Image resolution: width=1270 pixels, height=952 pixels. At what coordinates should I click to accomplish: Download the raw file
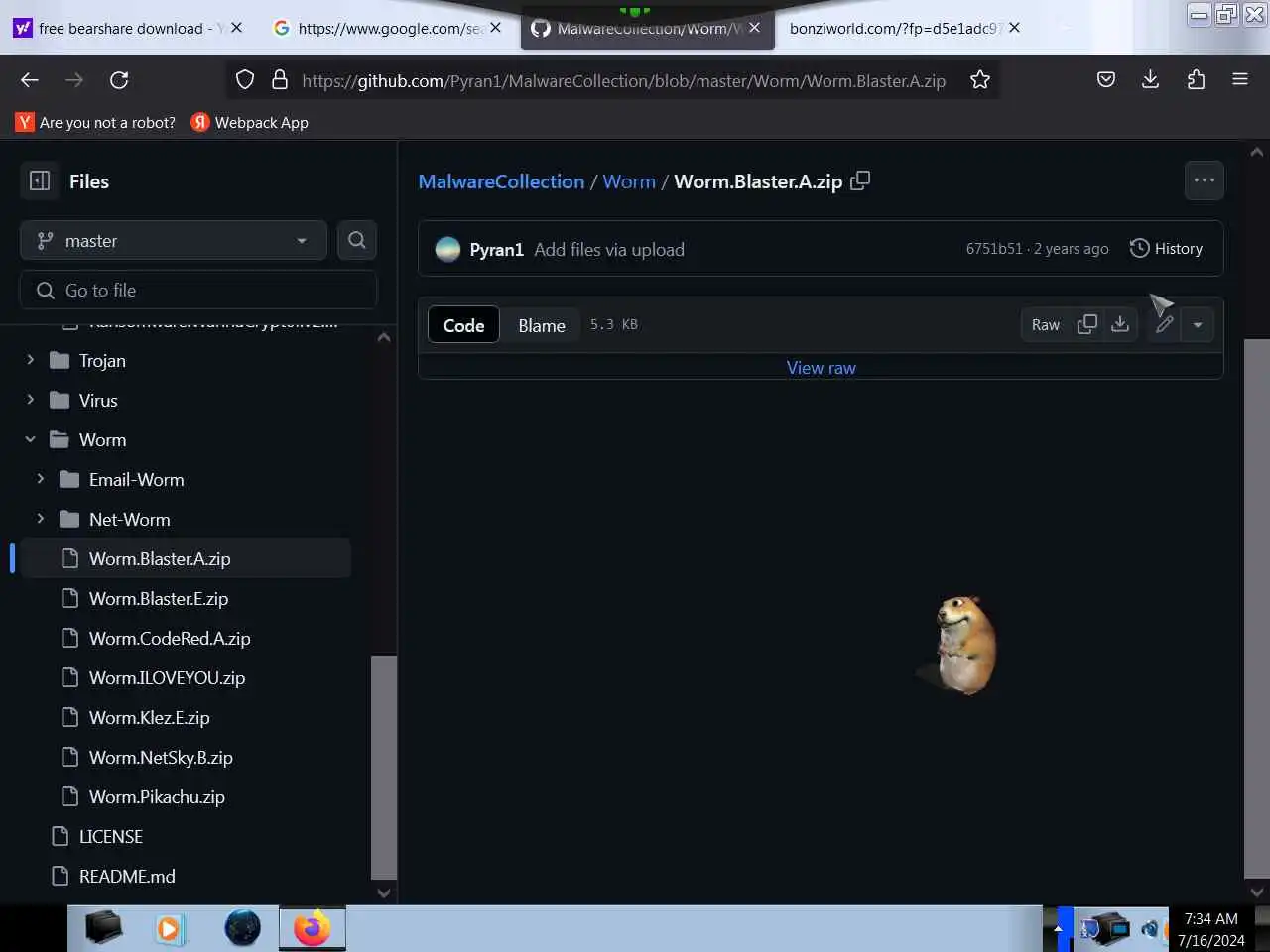tap(1120, 324)
